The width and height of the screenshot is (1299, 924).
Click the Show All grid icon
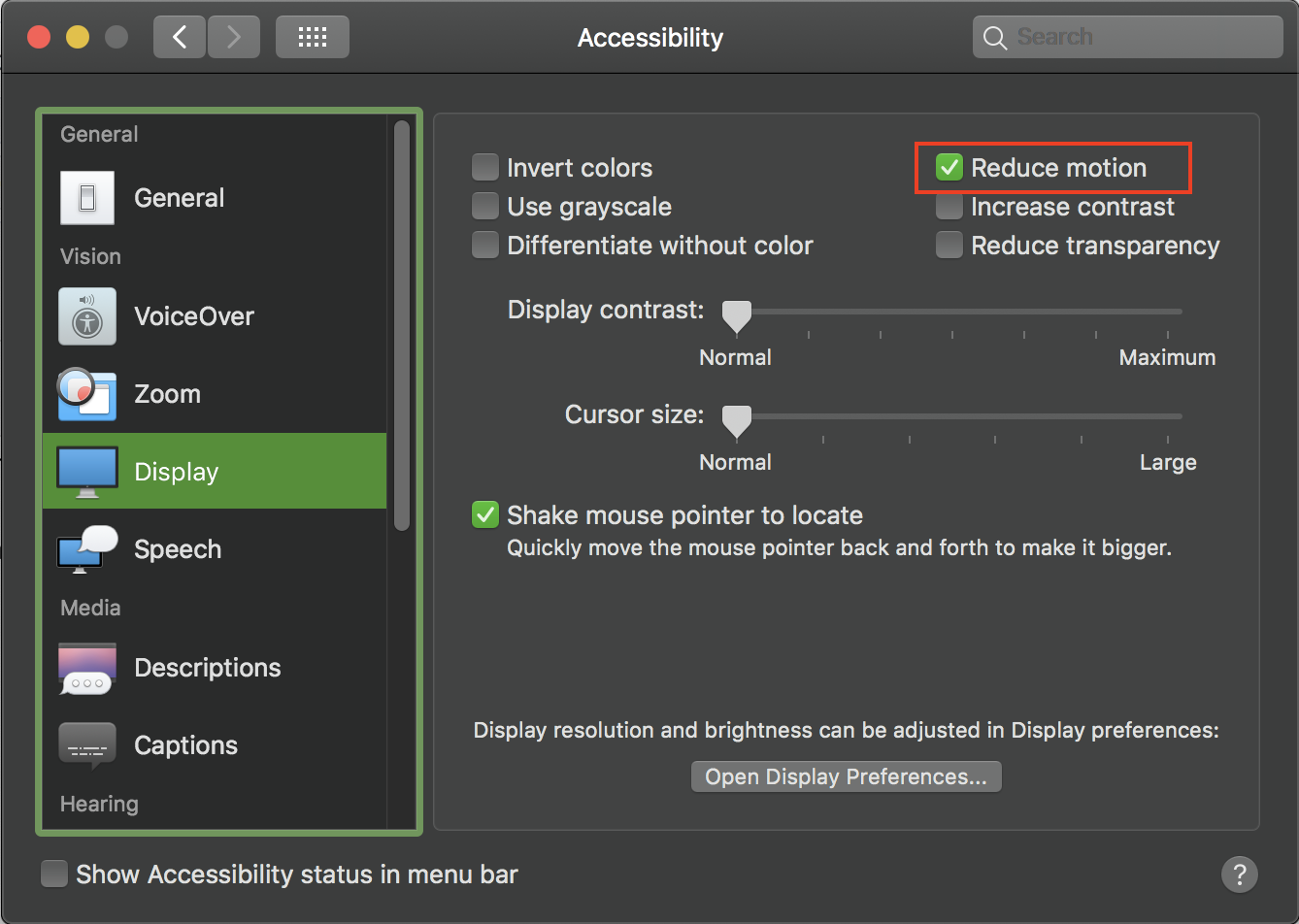coord(312,38)
